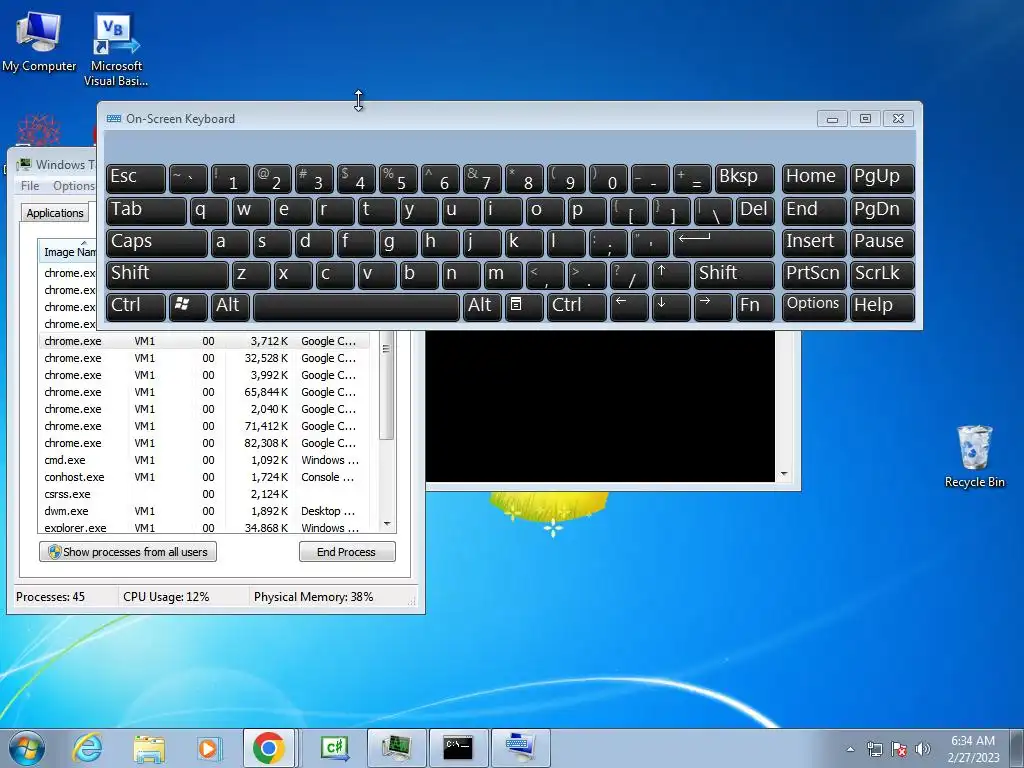Screen dimensions: 1024x768
Task: Click the Esc key
Action: [x=136, y=178]
